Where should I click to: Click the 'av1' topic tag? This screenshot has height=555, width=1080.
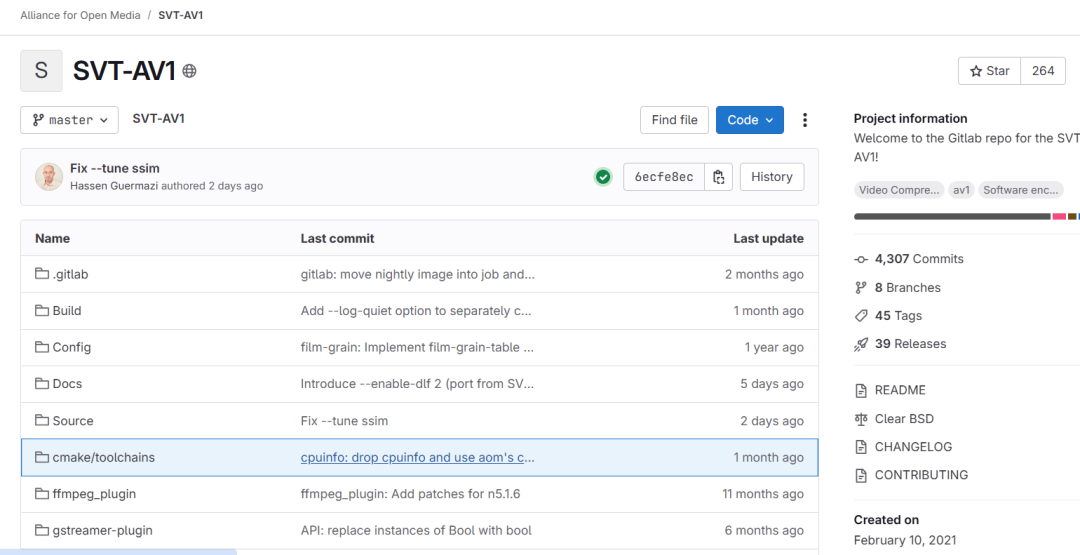[x=961, y=190]
